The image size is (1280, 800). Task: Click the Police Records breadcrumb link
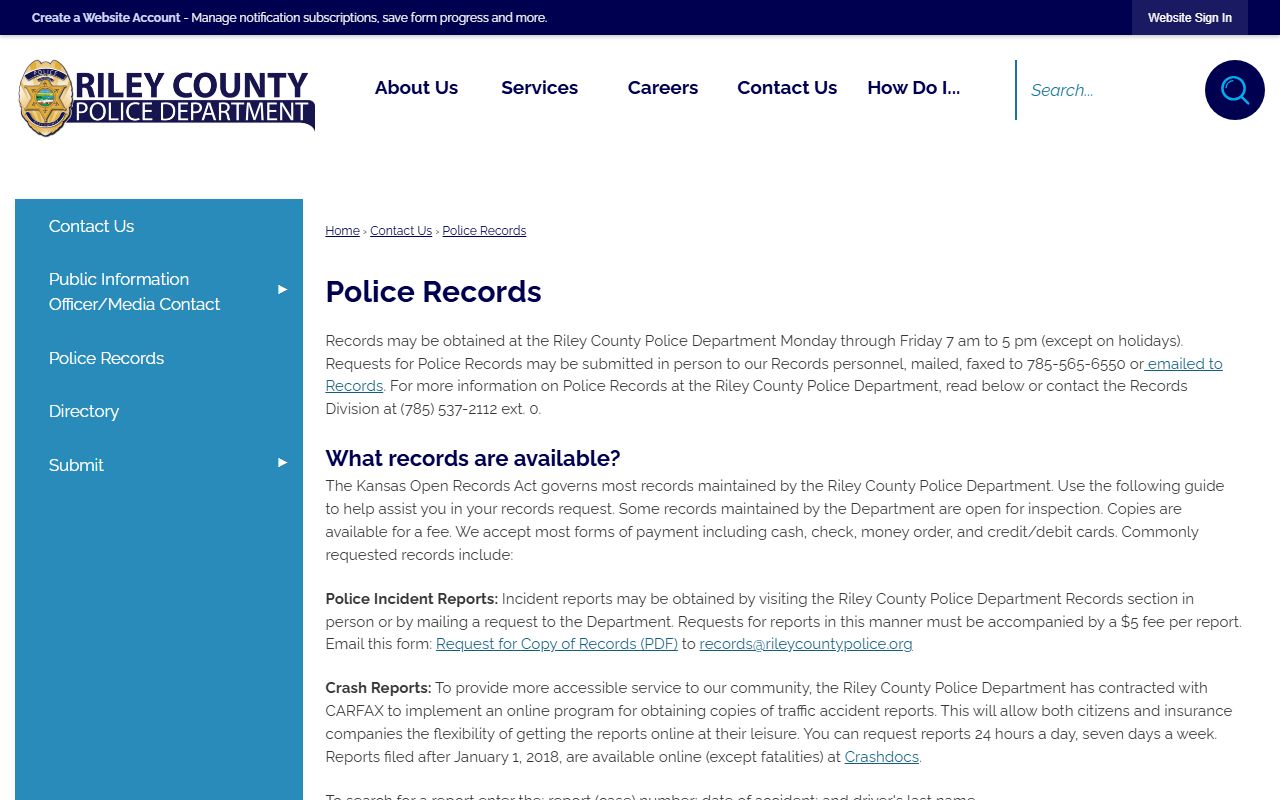tap(484, 231)
